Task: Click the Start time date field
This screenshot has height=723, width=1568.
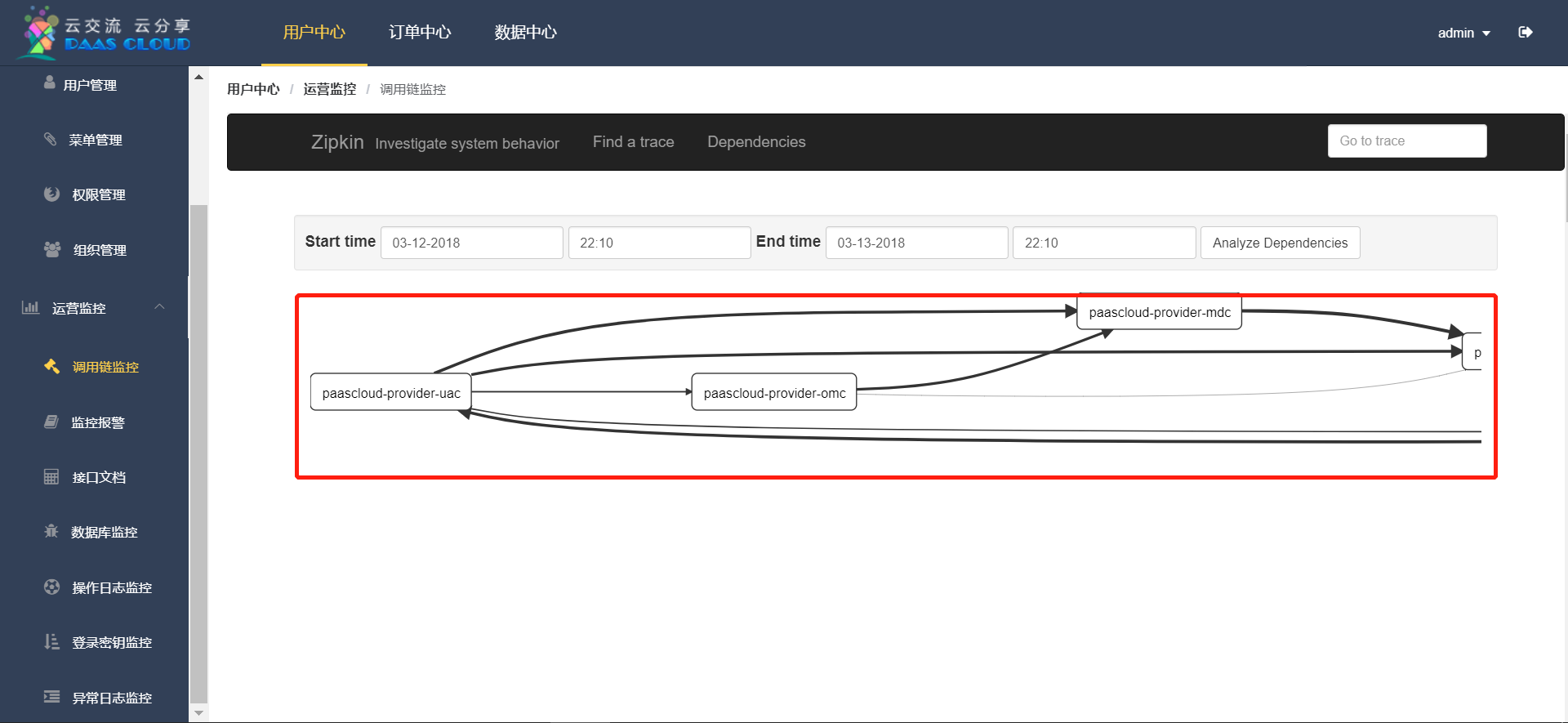Action: 472,243
